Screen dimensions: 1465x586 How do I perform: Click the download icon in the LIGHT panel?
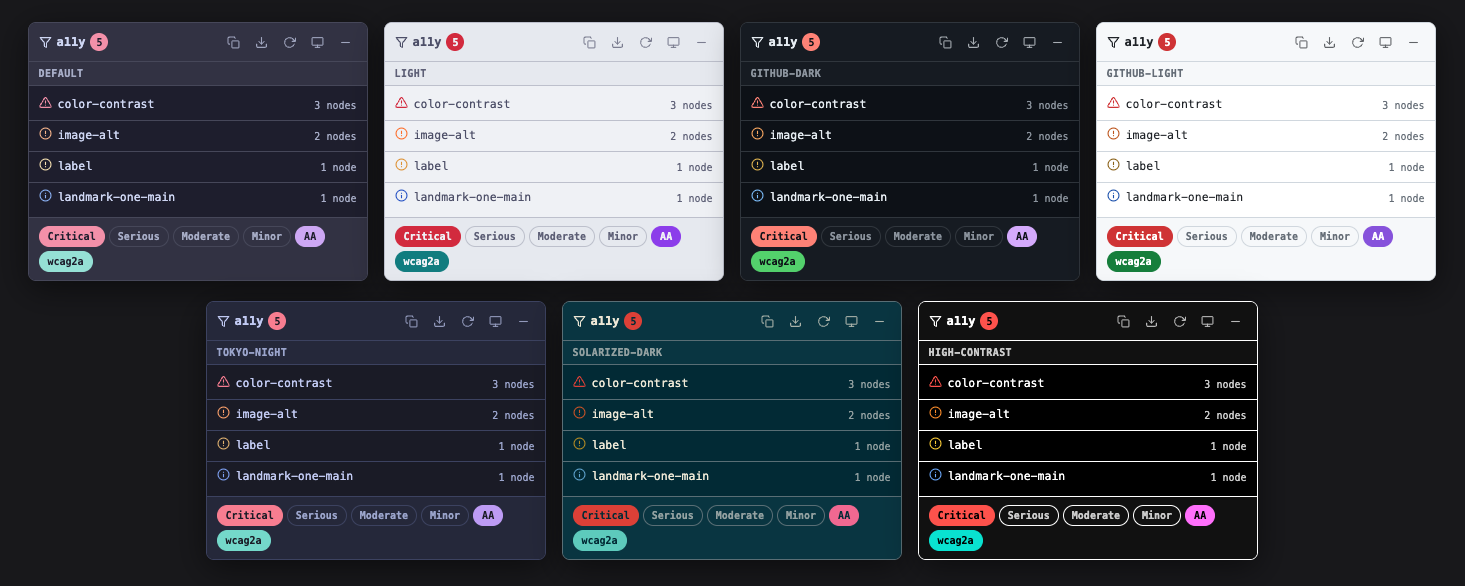click(x=617, y=42)
